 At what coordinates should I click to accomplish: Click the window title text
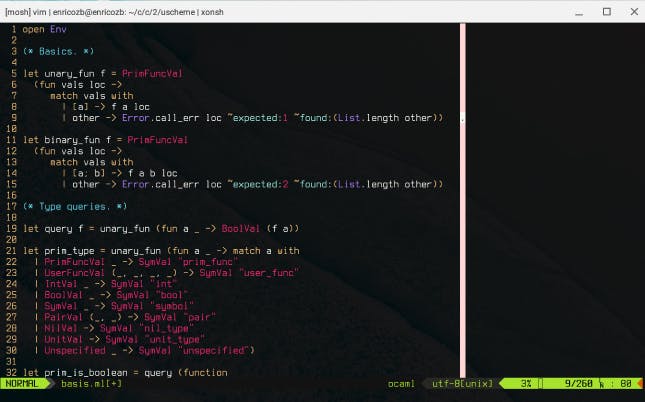pos(114,12)
